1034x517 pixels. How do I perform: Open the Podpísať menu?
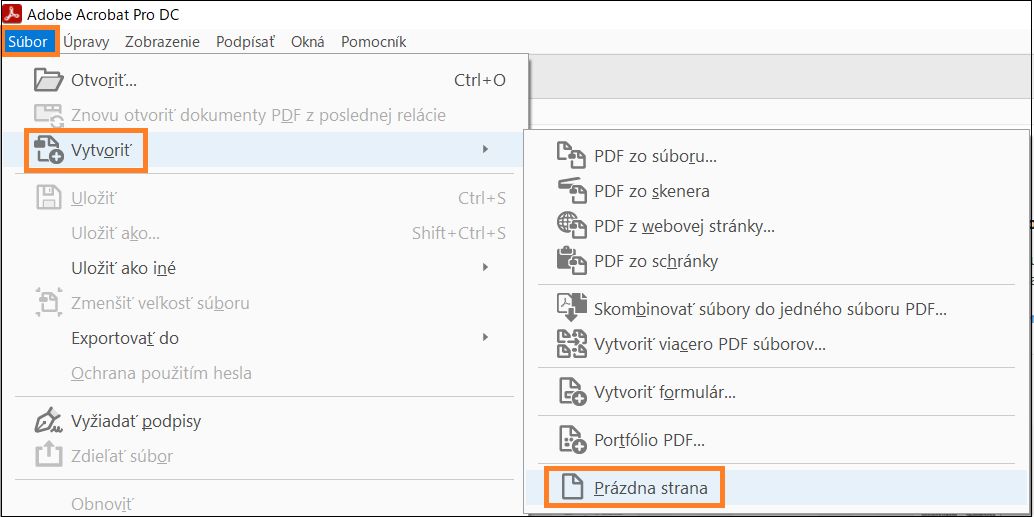tap(245, 41)
